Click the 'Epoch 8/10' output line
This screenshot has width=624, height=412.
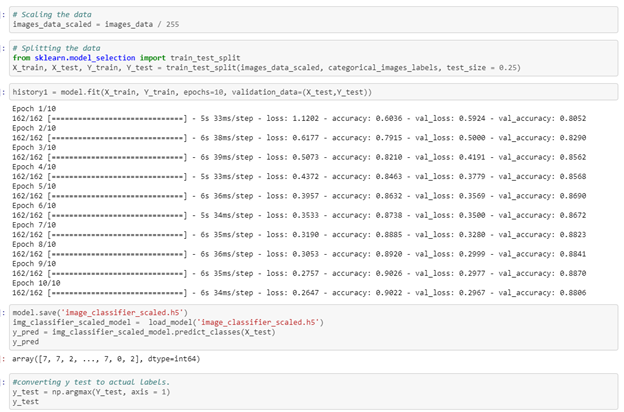pos(34,244)
